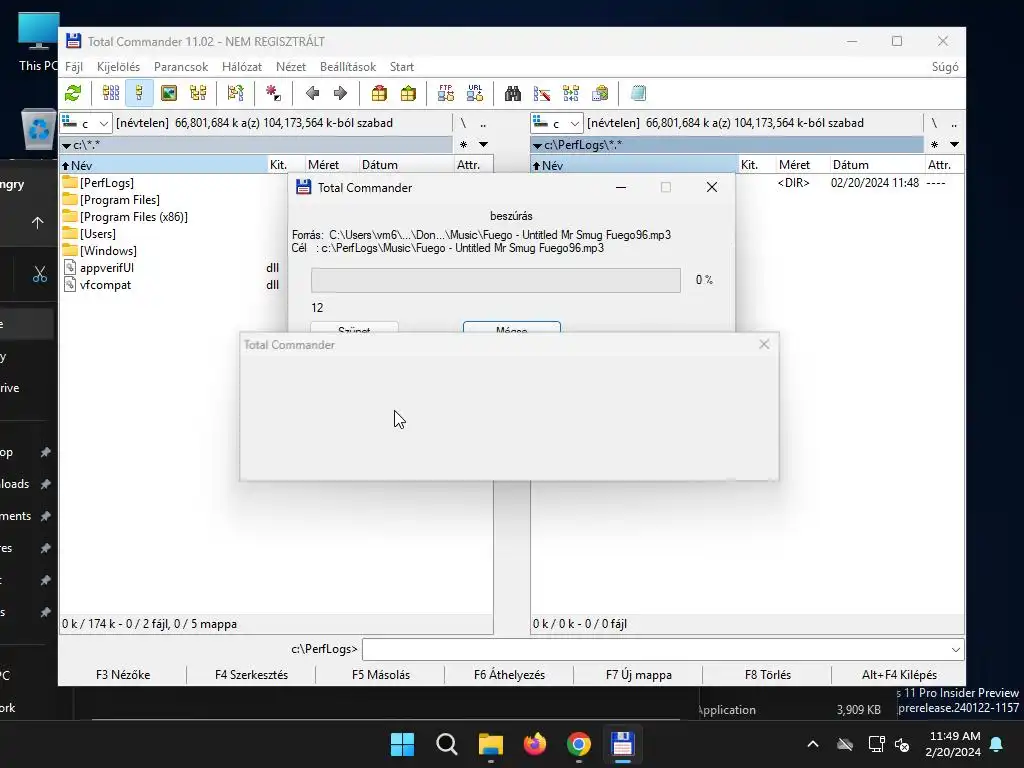Viewport: 1024px width, 768px height.
Task: Select the [PerfLogs] folder
Action: click(99, 183)
